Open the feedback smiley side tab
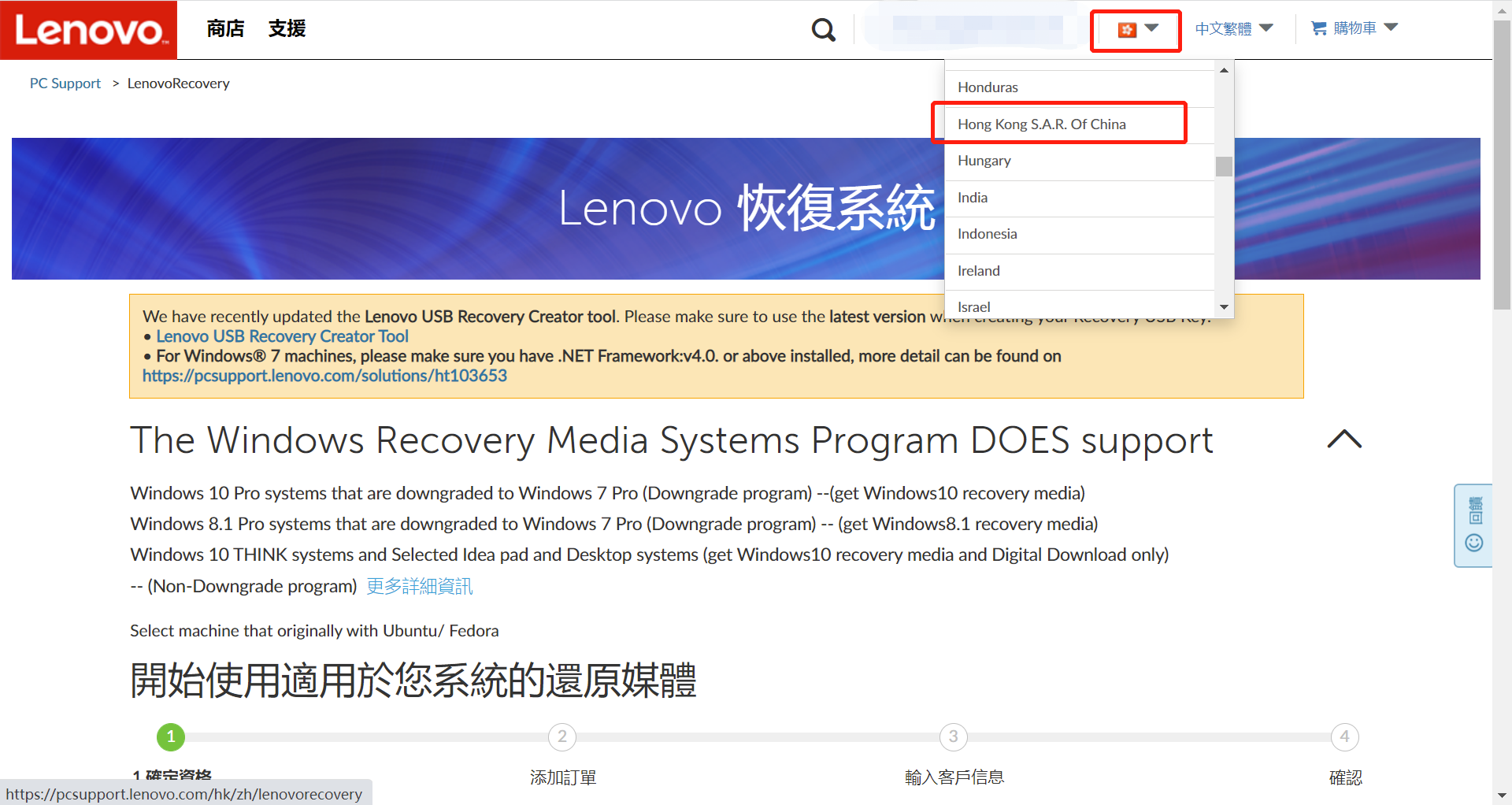This screenshot has height=805, width=1512. click(1473, 525)
